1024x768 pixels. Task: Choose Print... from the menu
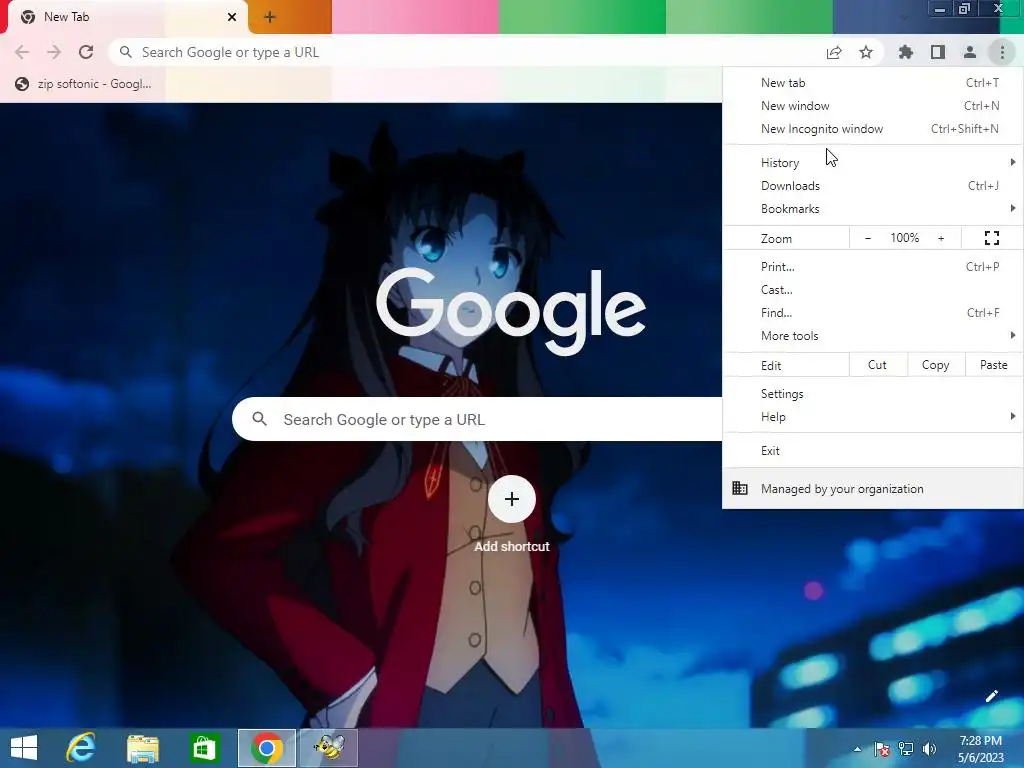tap(873, 266)
